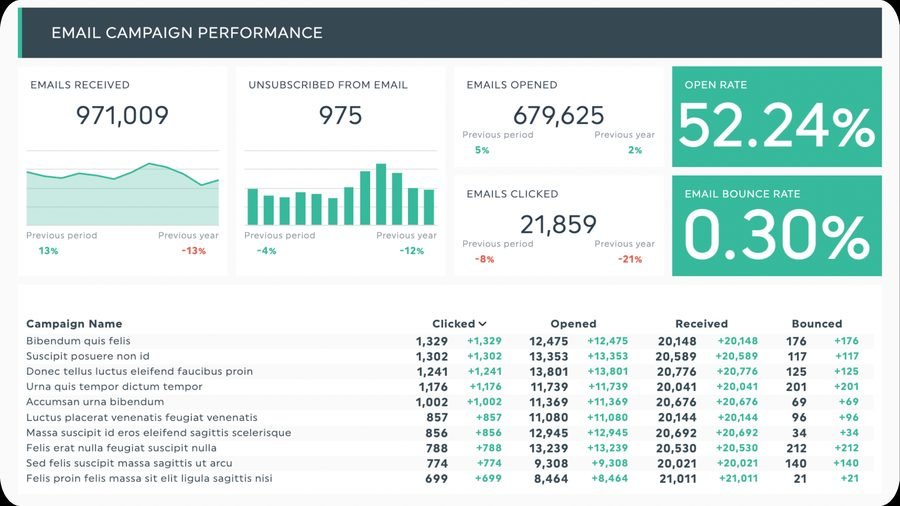Click the -8% previous period under Emails Clicked
900x506 pixels.
coord(484,259)
